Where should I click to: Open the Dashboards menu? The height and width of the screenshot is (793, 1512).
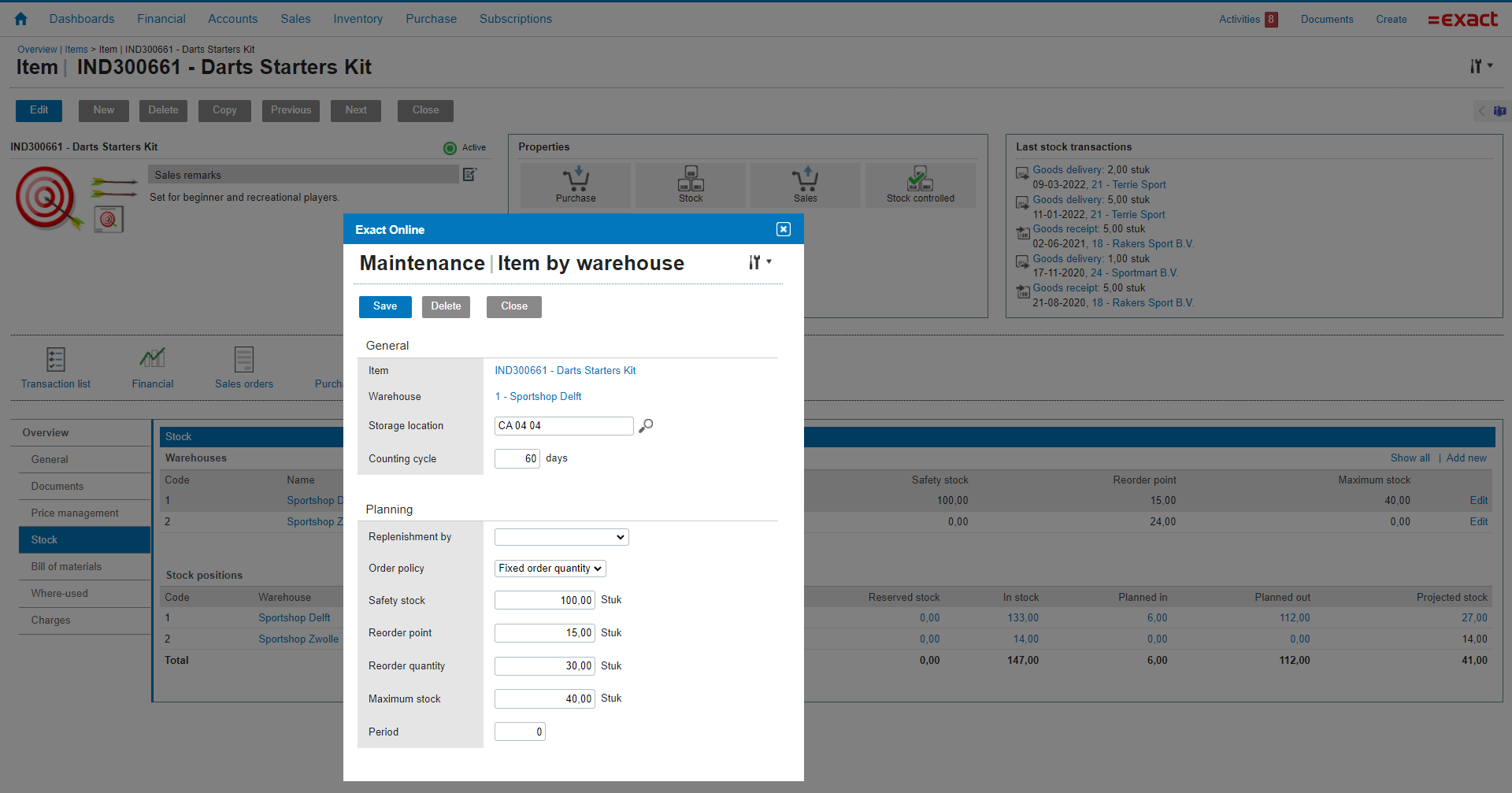(82, 19)
